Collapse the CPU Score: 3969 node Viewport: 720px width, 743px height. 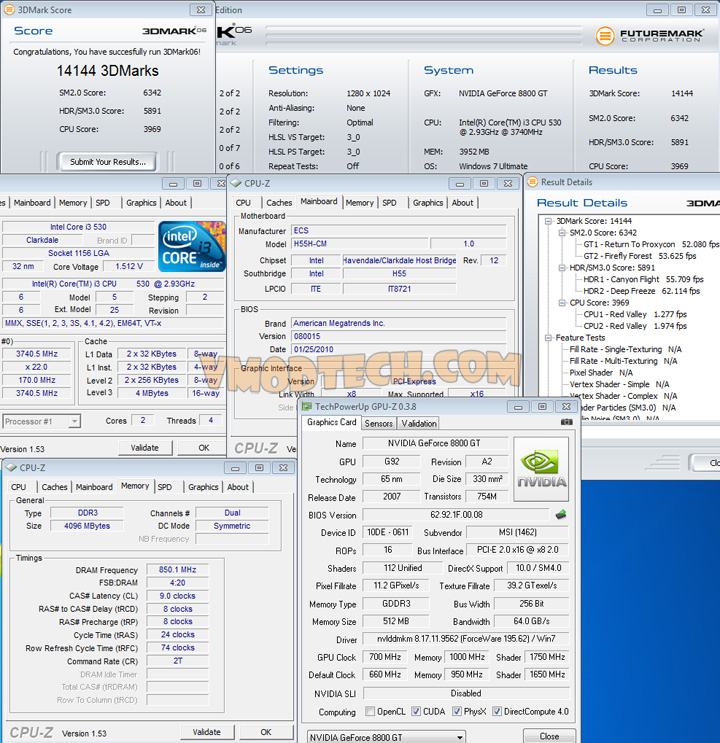[x=562, y=303]
